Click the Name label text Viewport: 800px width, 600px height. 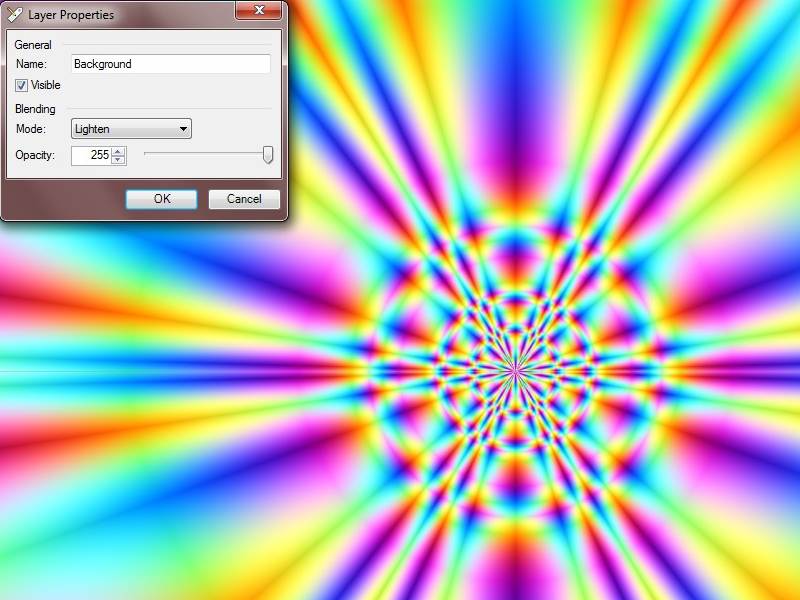tap(31, 64)
